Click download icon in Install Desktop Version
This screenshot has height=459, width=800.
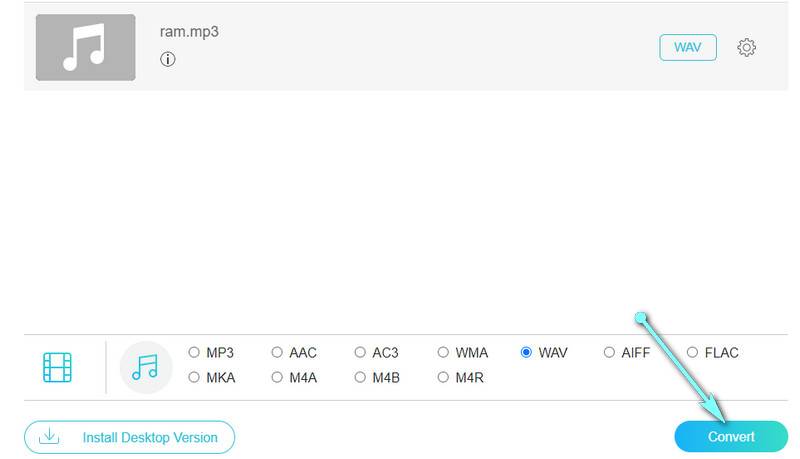pyautogui.click(x=48, y=437)
